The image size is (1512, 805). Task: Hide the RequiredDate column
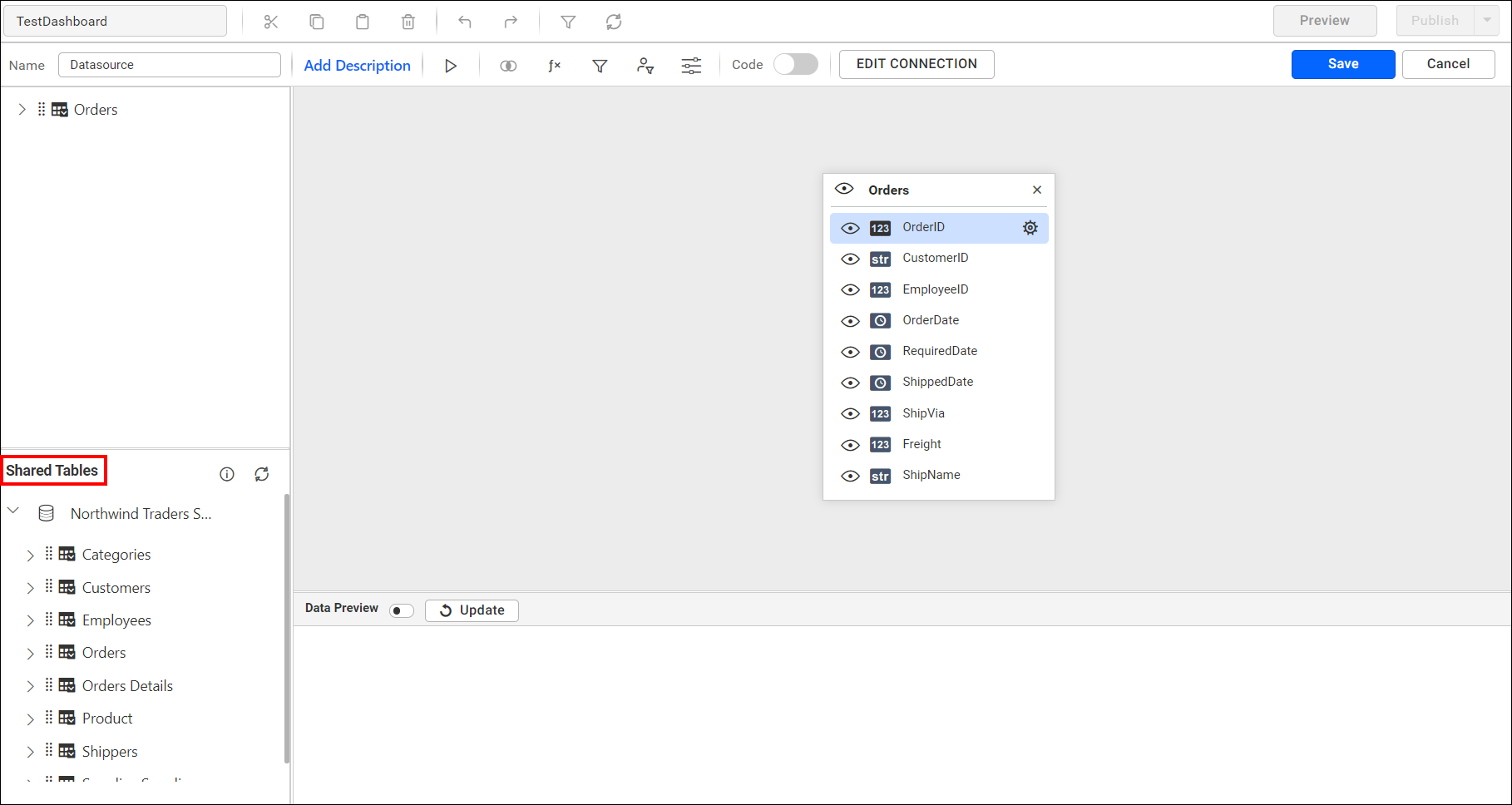coord(850,352)
